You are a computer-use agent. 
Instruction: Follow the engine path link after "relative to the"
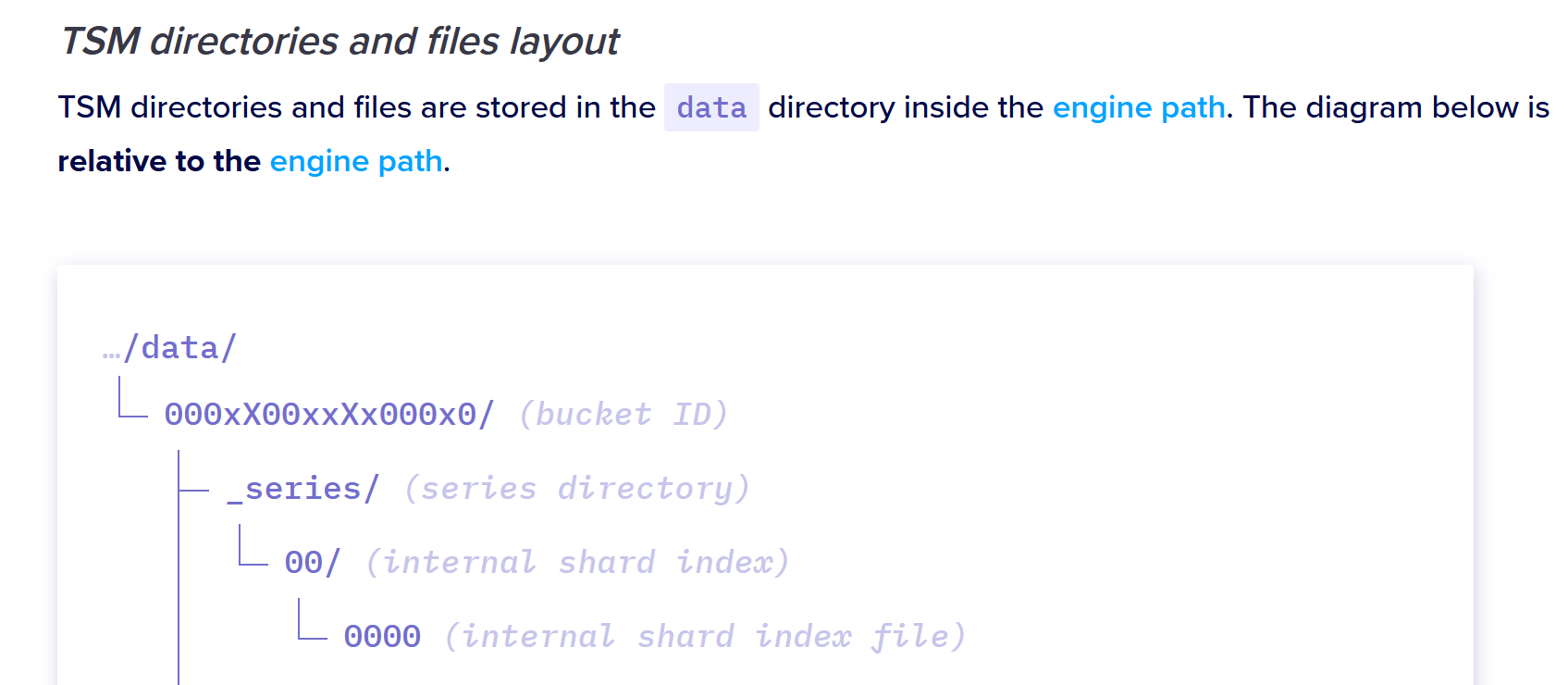[356, 162]
